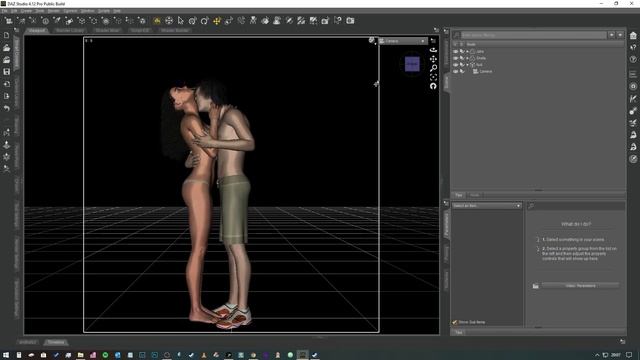This screenshot has width=640, height=360.
Task: Click the camera Render icon in toolbar
Action: coord(350,20)
